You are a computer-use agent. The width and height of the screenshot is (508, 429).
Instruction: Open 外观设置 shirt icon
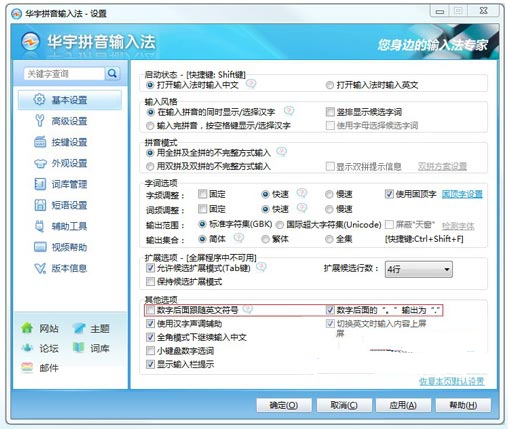40,163
